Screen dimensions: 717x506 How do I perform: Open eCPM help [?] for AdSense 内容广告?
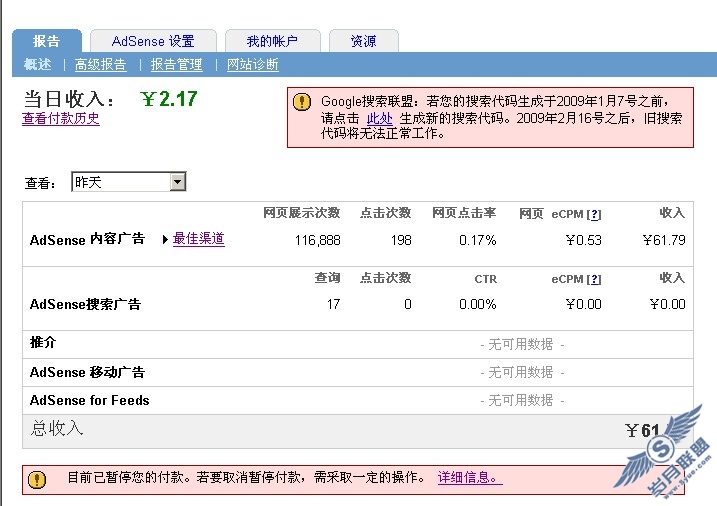point(594,214)
